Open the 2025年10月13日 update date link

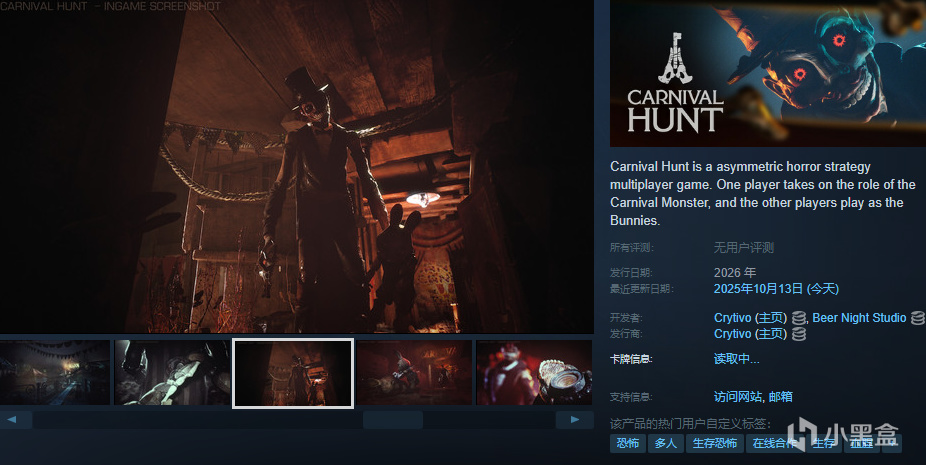click(x=776, y=289)
